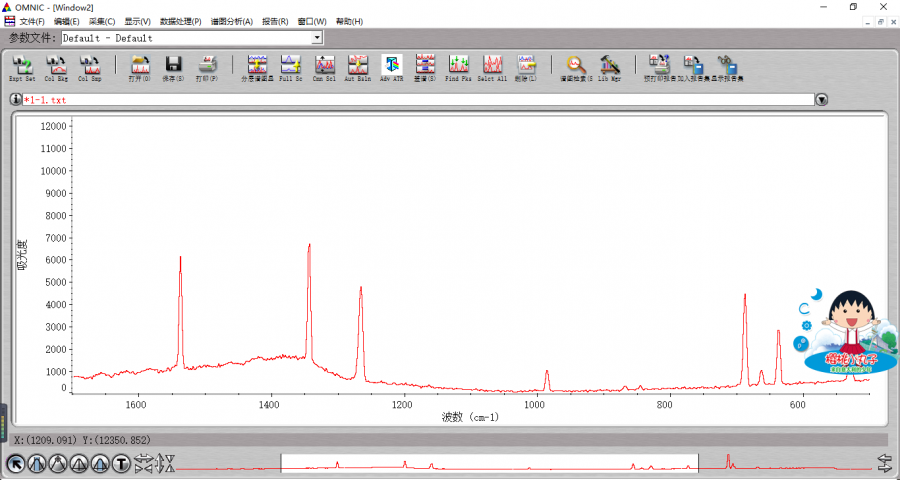
Task: Open the 谱图分析(A) menu
Action: [232, 21]
